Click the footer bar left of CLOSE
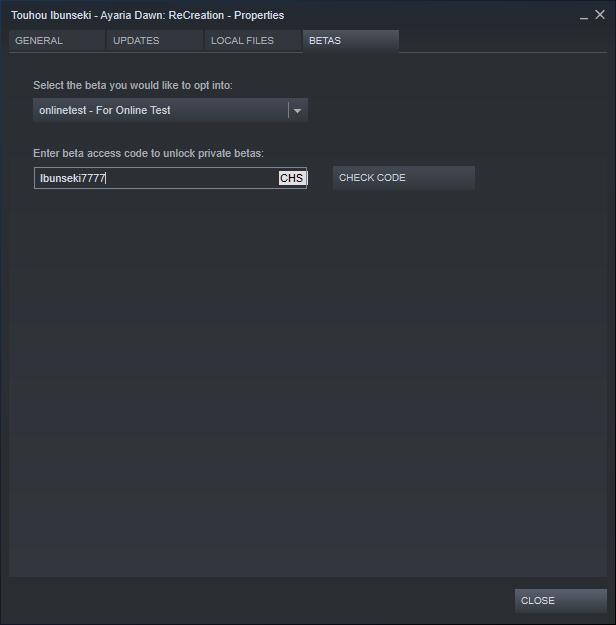This screenshot has width=616, height=625. [261, 600]
